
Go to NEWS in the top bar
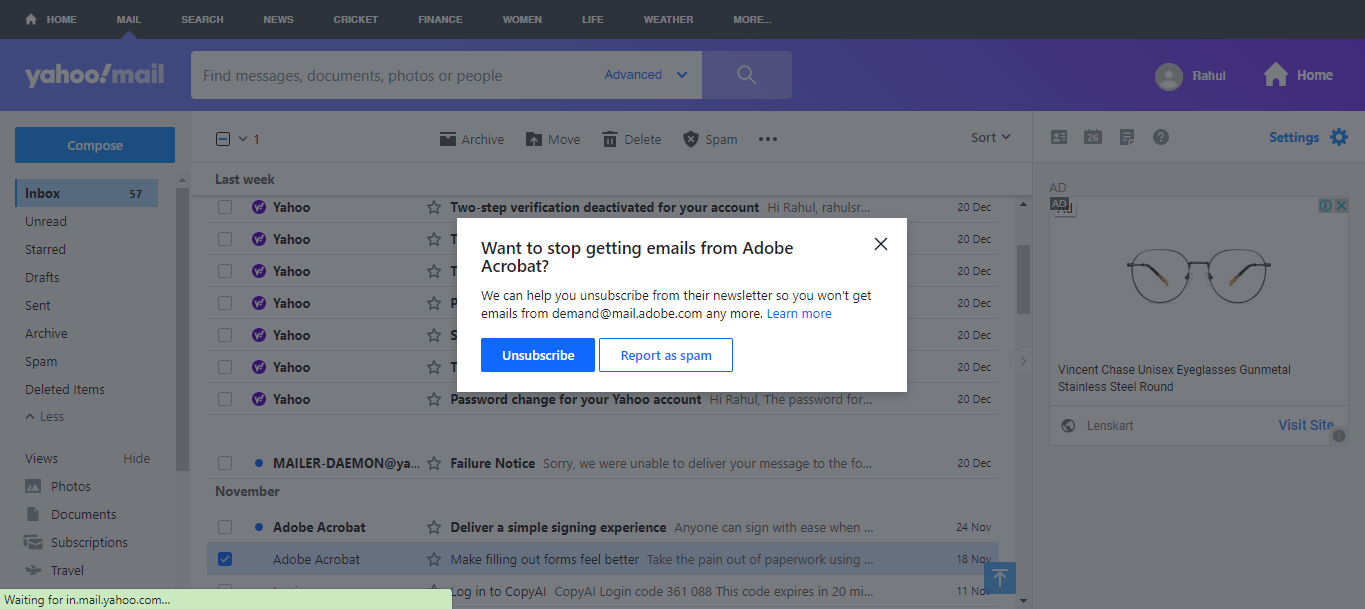click(278, 19)
